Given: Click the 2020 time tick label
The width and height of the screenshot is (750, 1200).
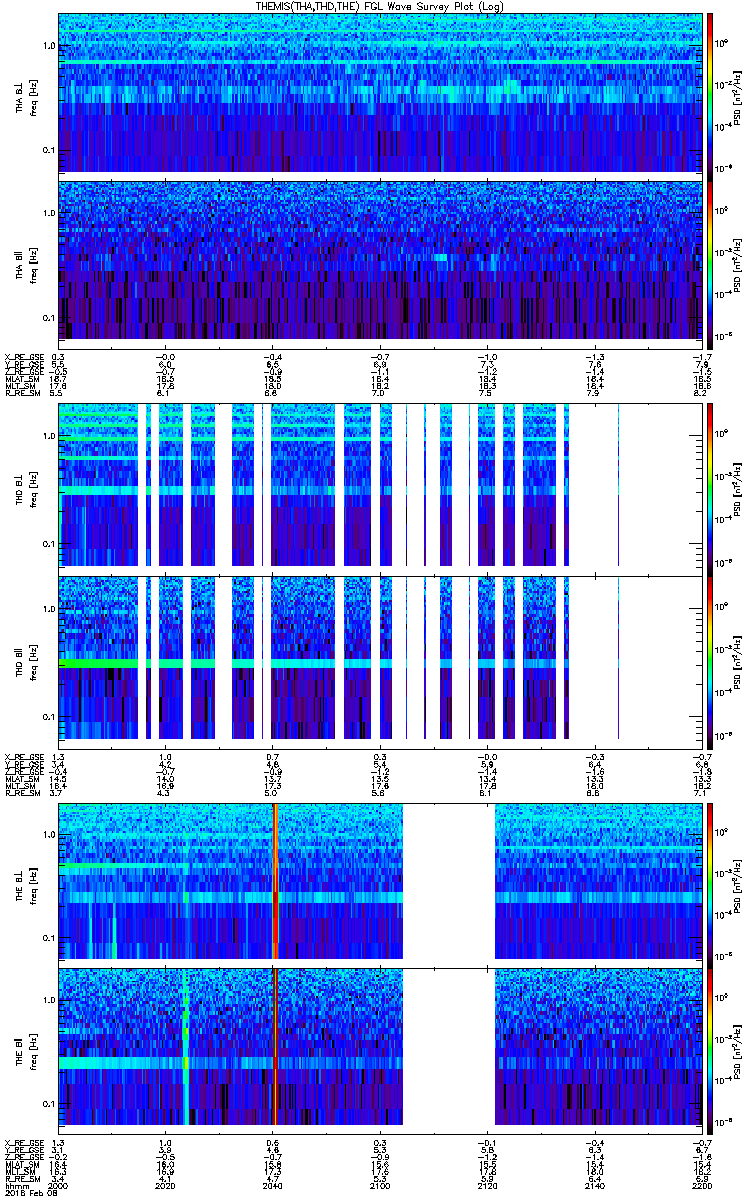Looking at the screenshot, I should [x=166, y=1184].
